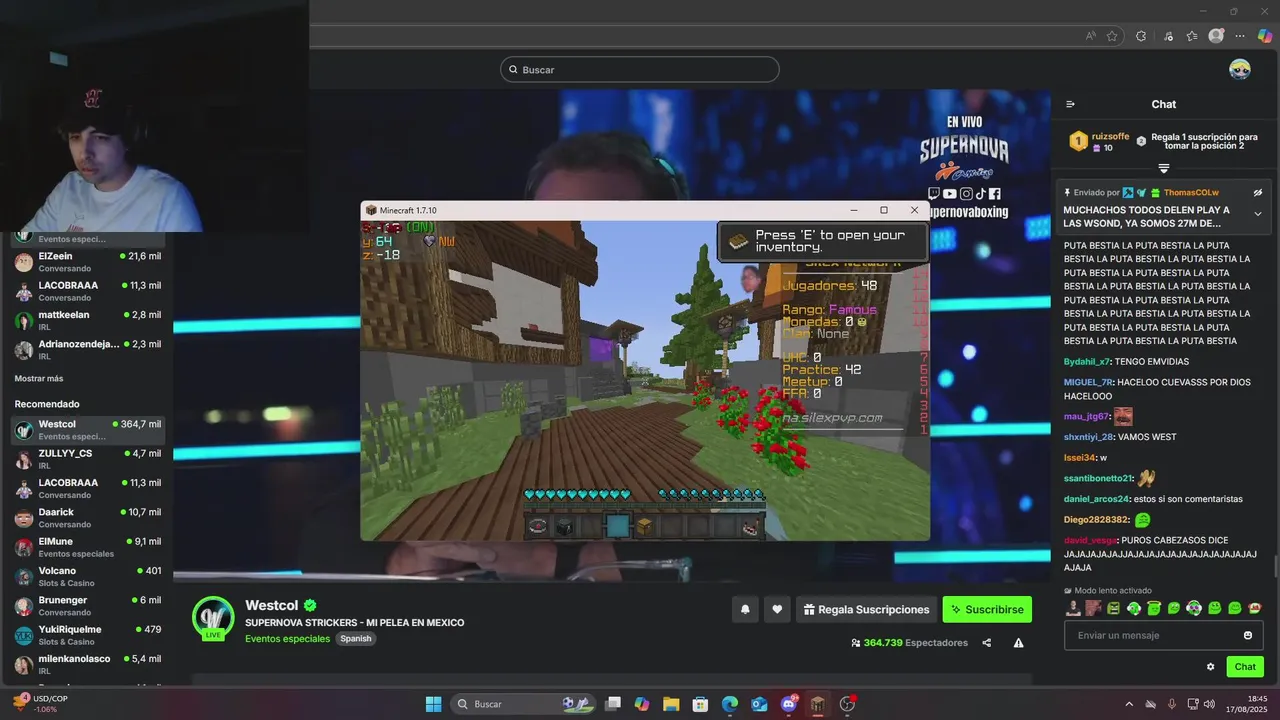Click username shxntiyi_28 in chat
1280x720 pixels.
coord(1091,437)
